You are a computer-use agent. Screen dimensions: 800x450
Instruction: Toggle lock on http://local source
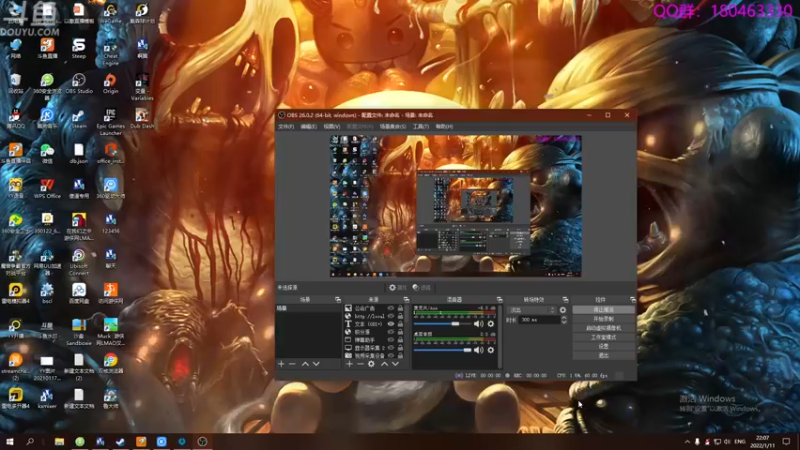tap(401, 316)
